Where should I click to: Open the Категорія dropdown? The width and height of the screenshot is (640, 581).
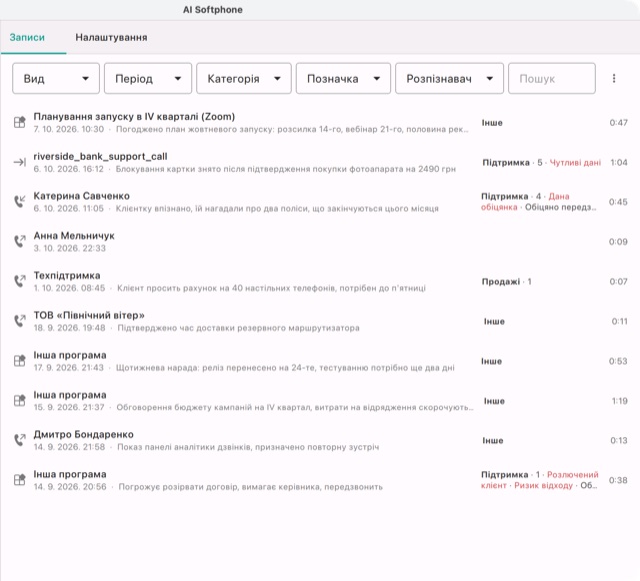(x=244, y=78)
